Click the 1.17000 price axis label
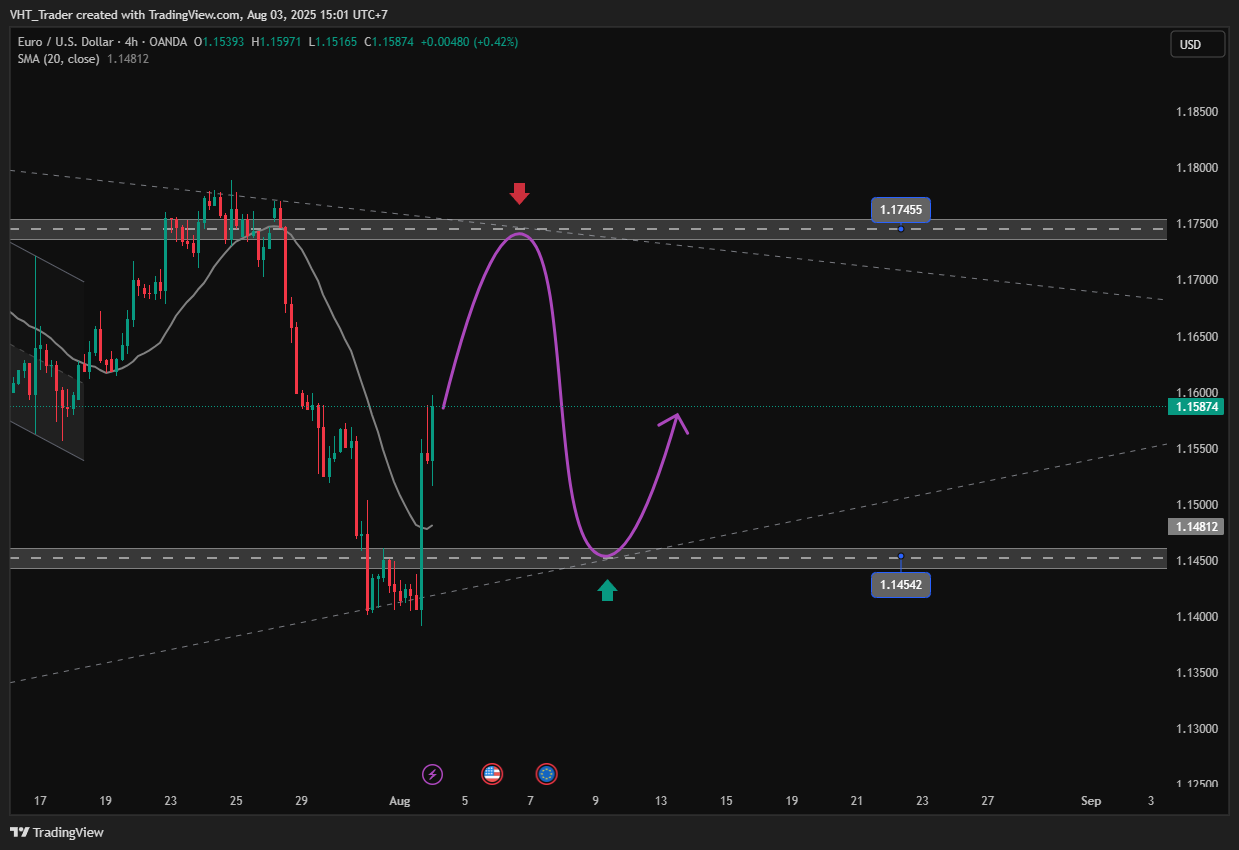 pos(1197,280)
